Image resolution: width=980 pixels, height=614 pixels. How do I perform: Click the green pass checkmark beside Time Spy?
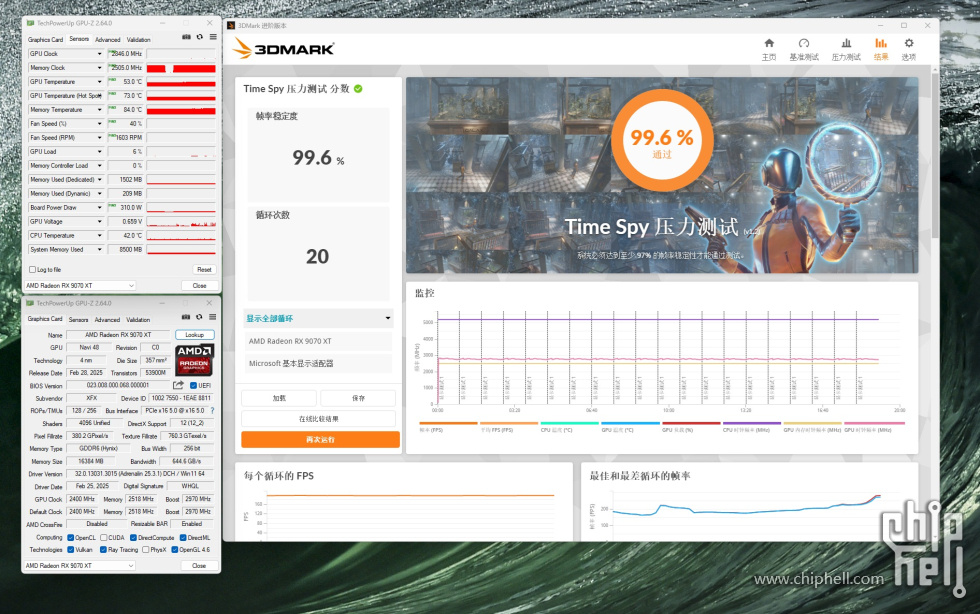point(358,89)
